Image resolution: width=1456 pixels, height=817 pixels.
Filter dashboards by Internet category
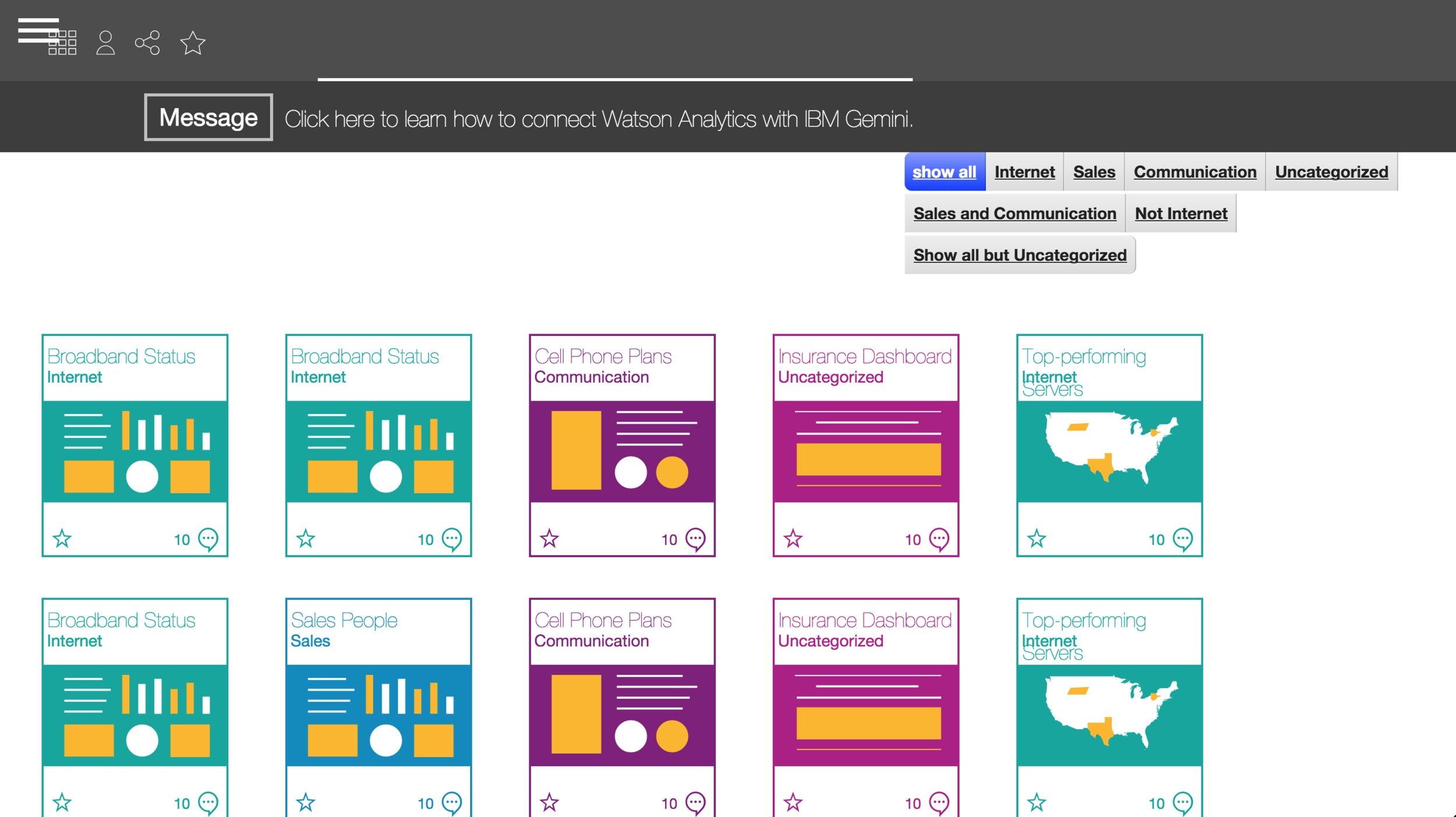[1024, 171]
